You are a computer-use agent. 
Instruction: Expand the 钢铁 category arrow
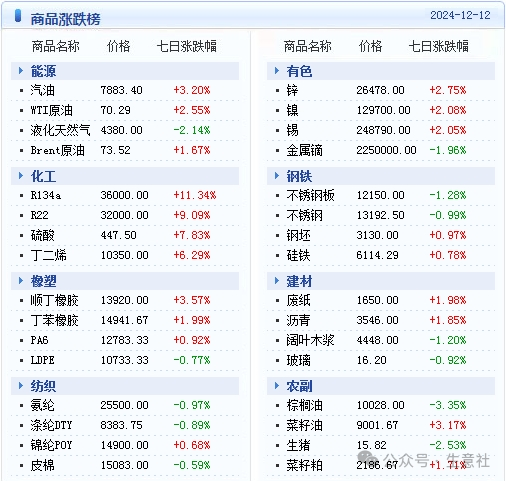click(x=277, y=176)
